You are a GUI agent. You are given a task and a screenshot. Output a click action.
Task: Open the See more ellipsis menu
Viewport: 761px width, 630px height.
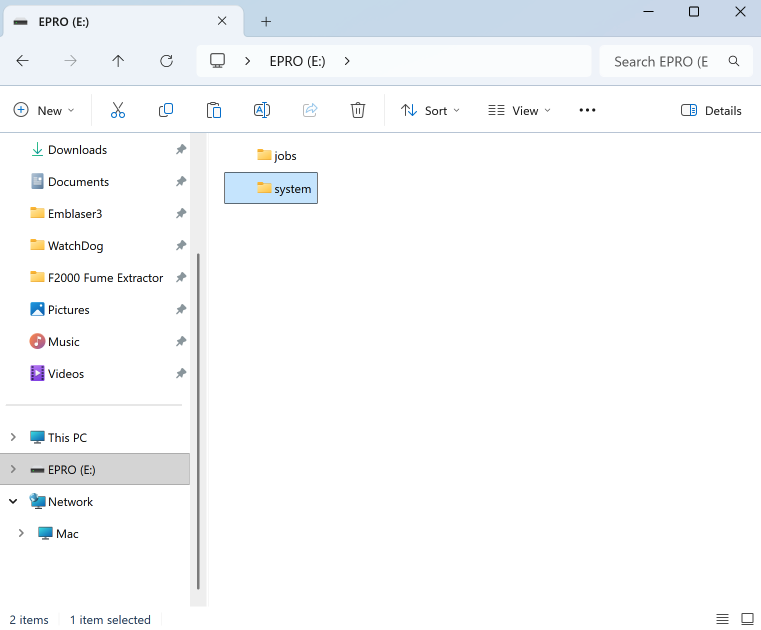coord(587,111)
